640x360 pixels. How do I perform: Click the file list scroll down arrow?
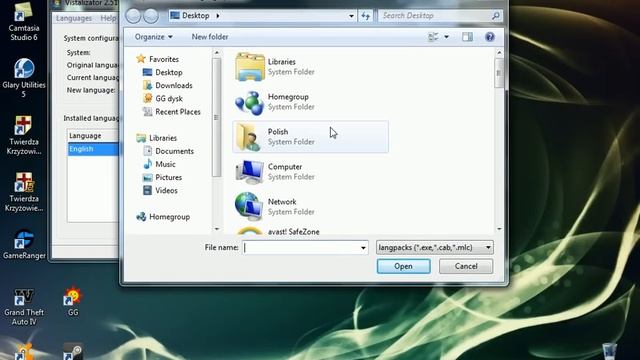[499, 229]
